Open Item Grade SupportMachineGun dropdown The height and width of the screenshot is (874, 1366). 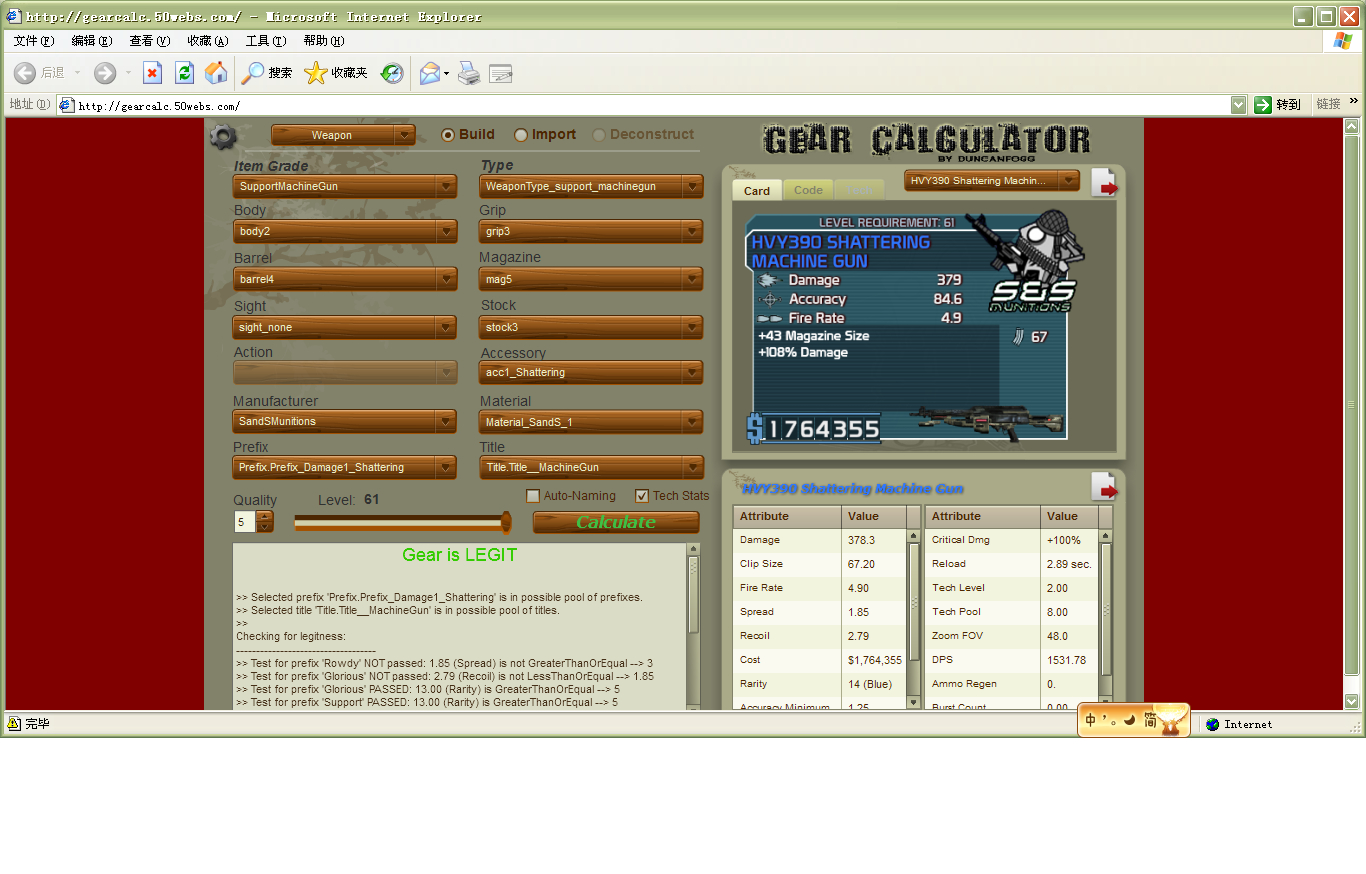point(345,186)
